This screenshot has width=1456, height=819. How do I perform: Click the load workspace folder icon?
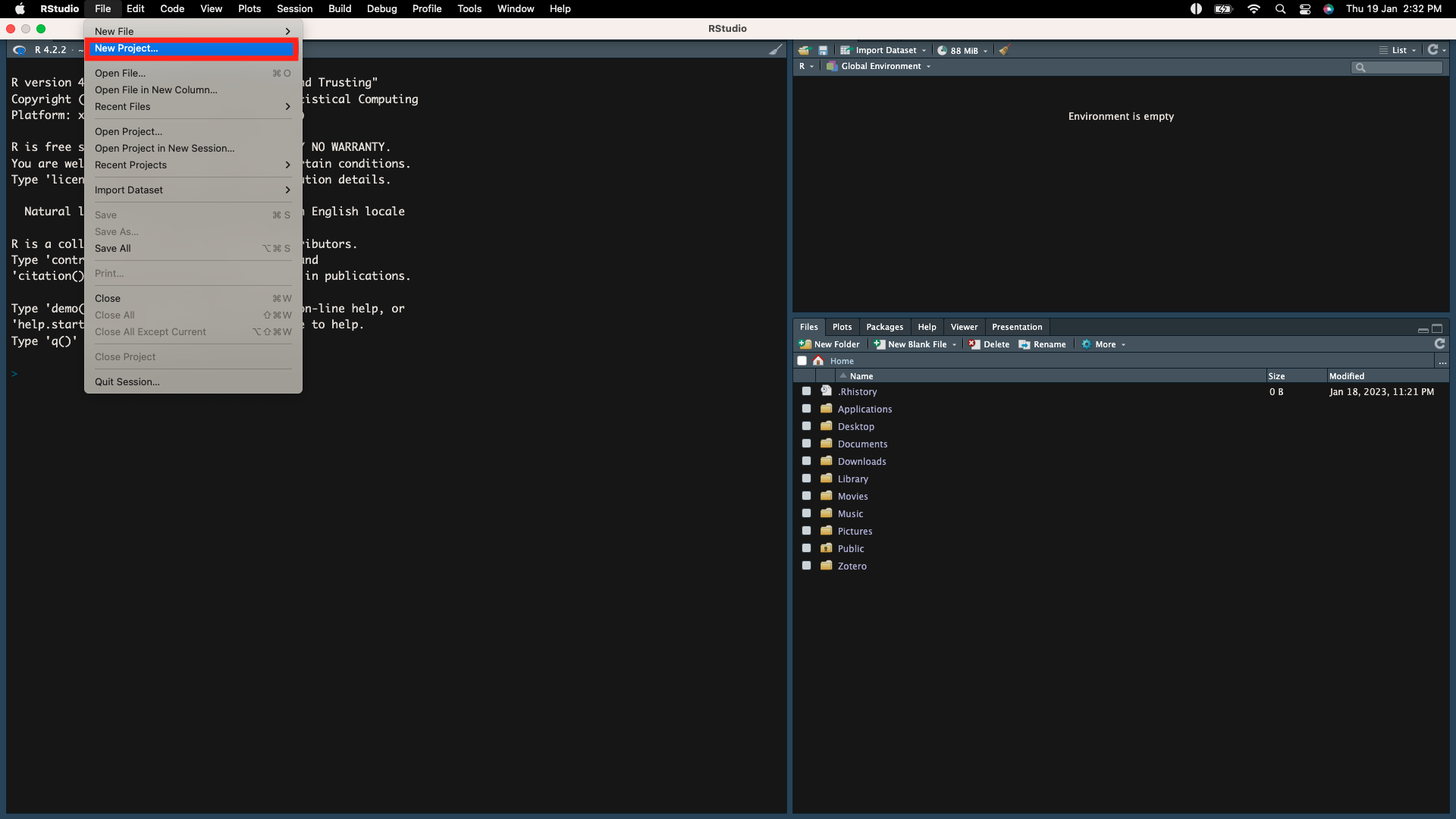click(x=804, y=50)
